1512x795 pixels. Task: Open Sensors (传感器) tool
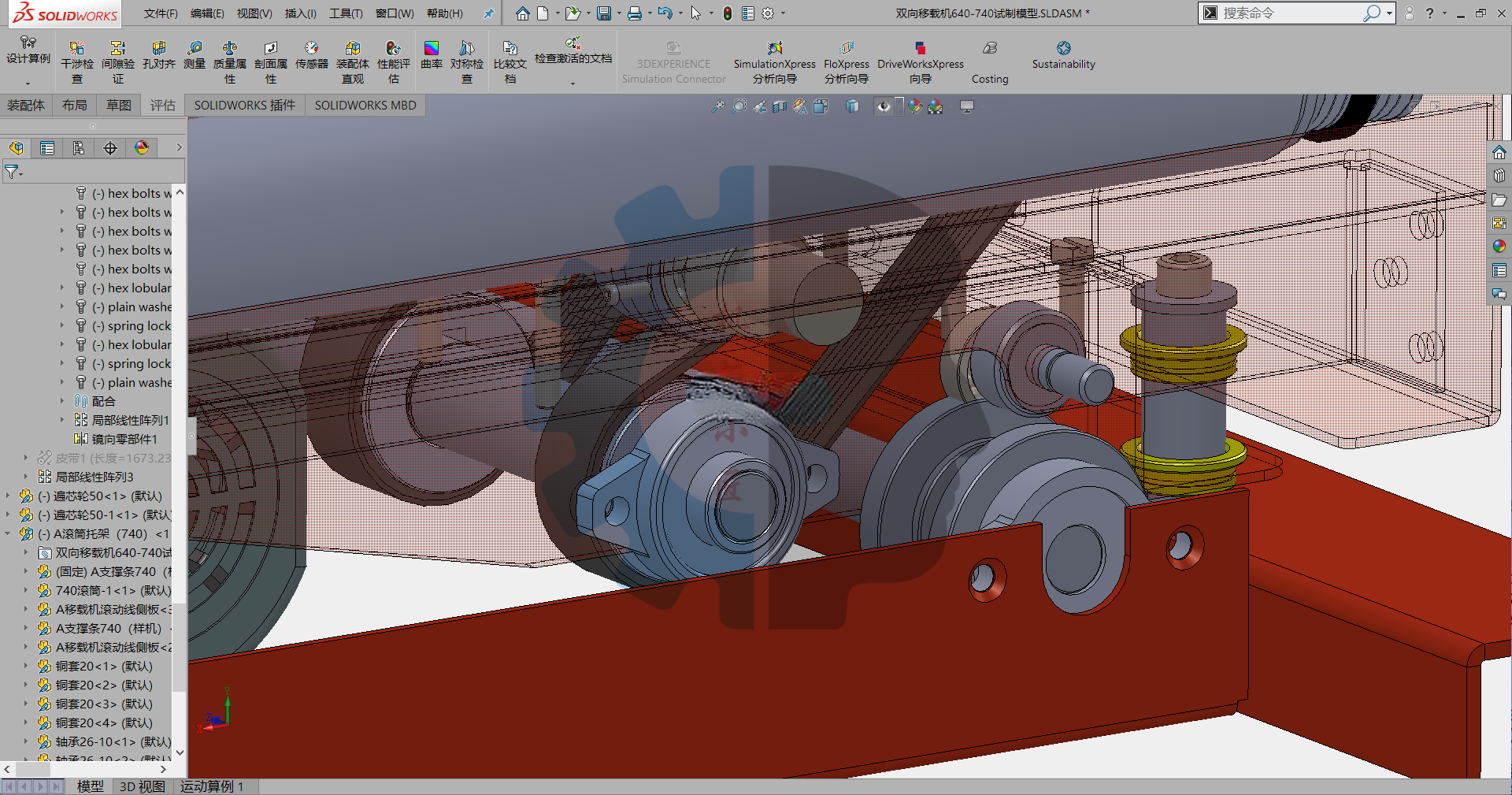312,55
